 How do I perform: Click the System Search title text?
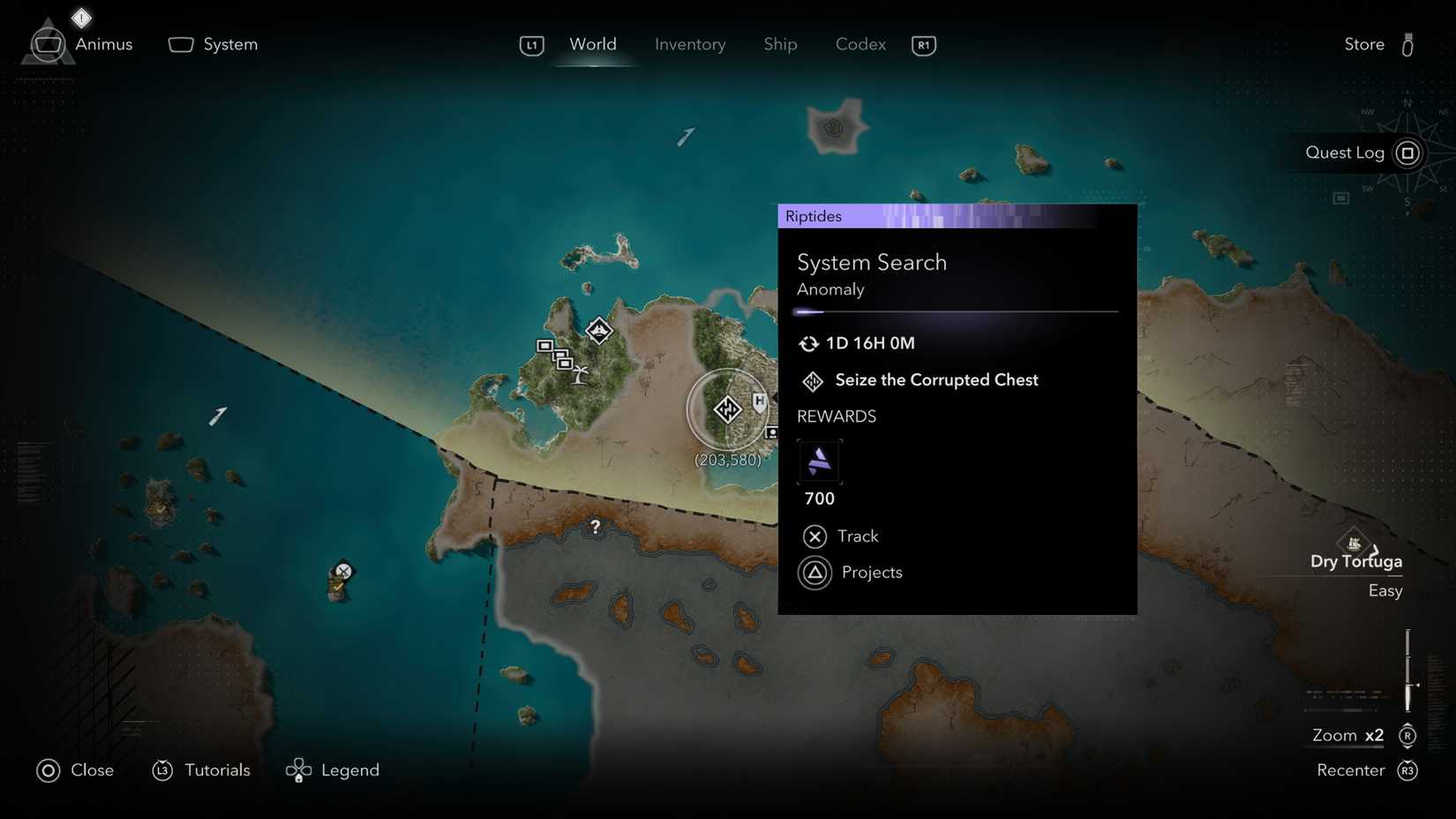[x=872, y=263]
